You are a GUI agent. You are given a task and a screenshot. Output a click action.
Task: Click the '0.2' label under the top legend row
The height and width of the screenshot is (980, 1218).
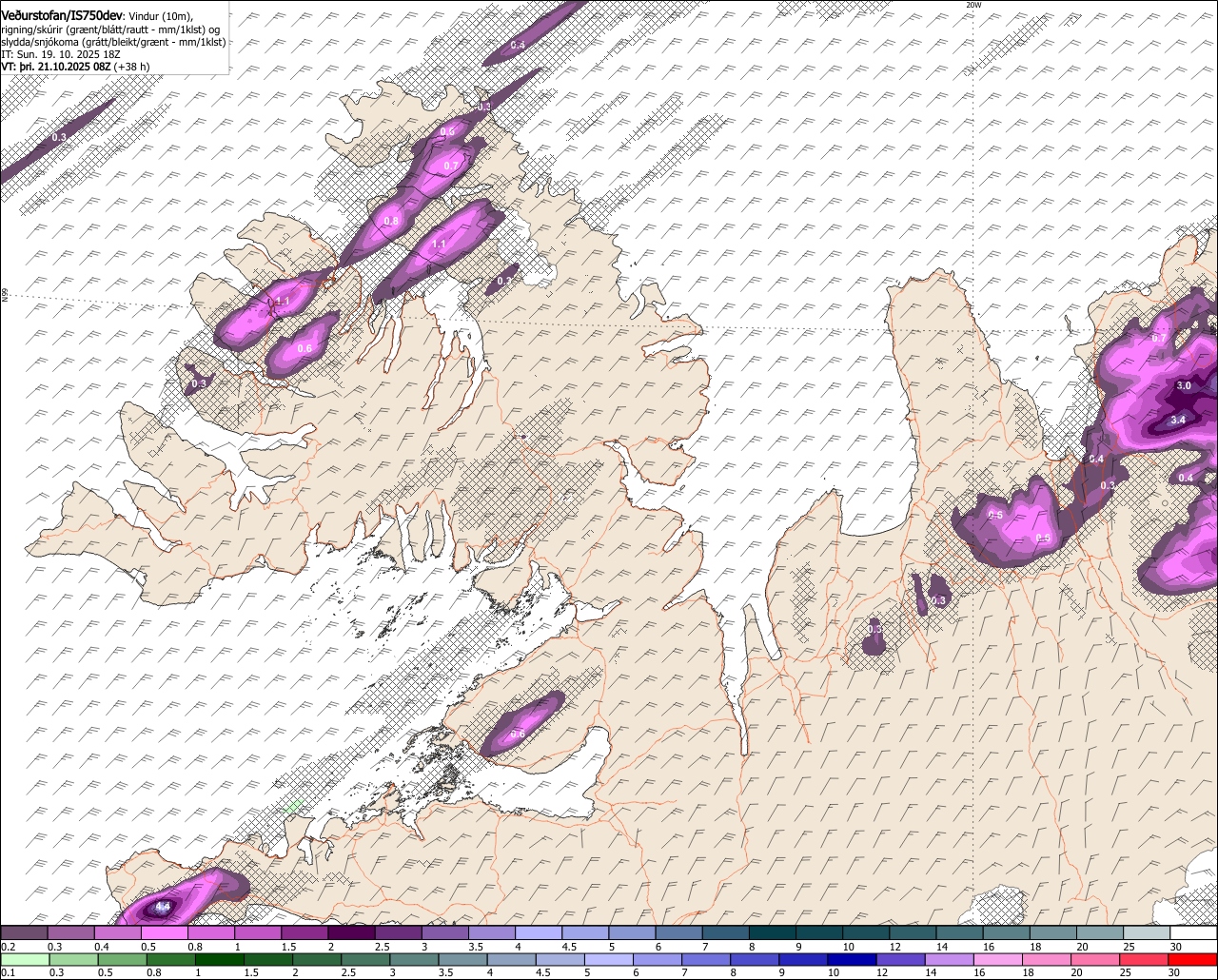[9, 948]
